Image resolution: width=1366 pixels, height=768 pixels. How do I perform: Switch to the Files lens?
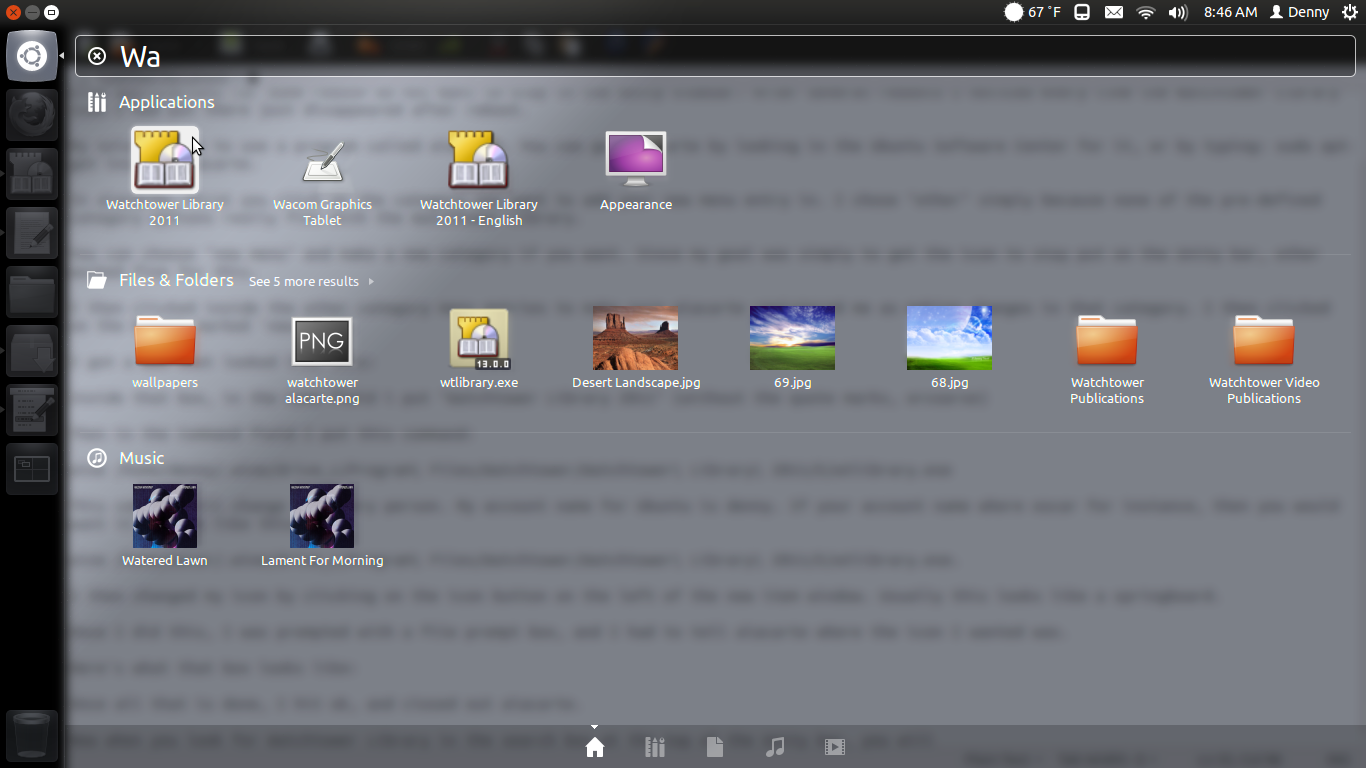coord(715,747)
